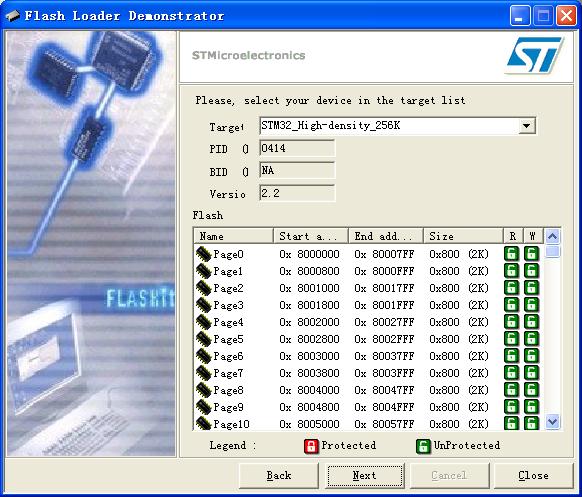
Task: Click the chip icon beside Page7
Action: [x=203, y=373]
